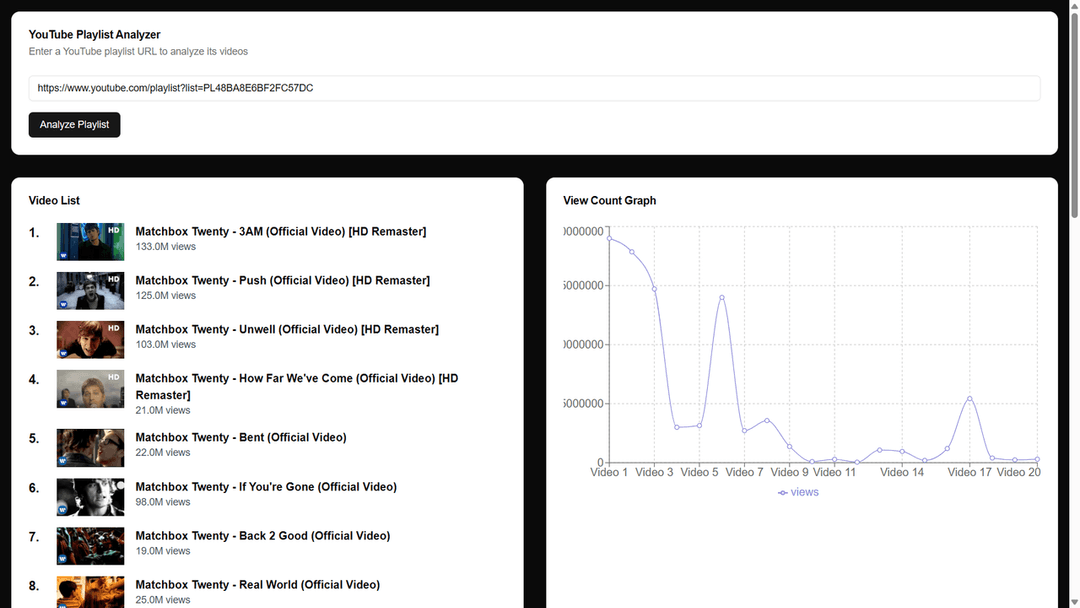
Task: Open the Real World video thumbnail
Action: coord(90,592)
